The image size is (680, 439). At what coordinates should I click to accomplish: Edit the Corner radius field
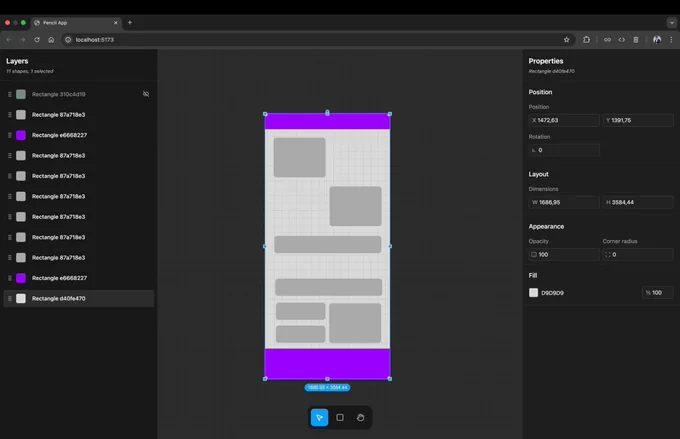tap(638, 255)
